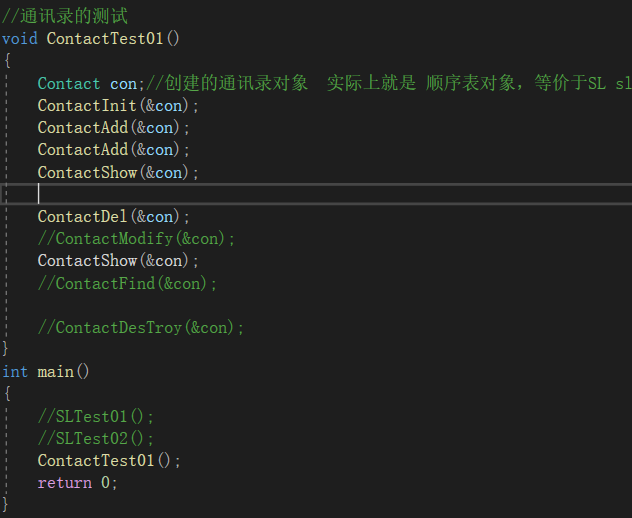632x518 pixels.
Task: Click the 0 literal after return
Action: click(105, 483)
